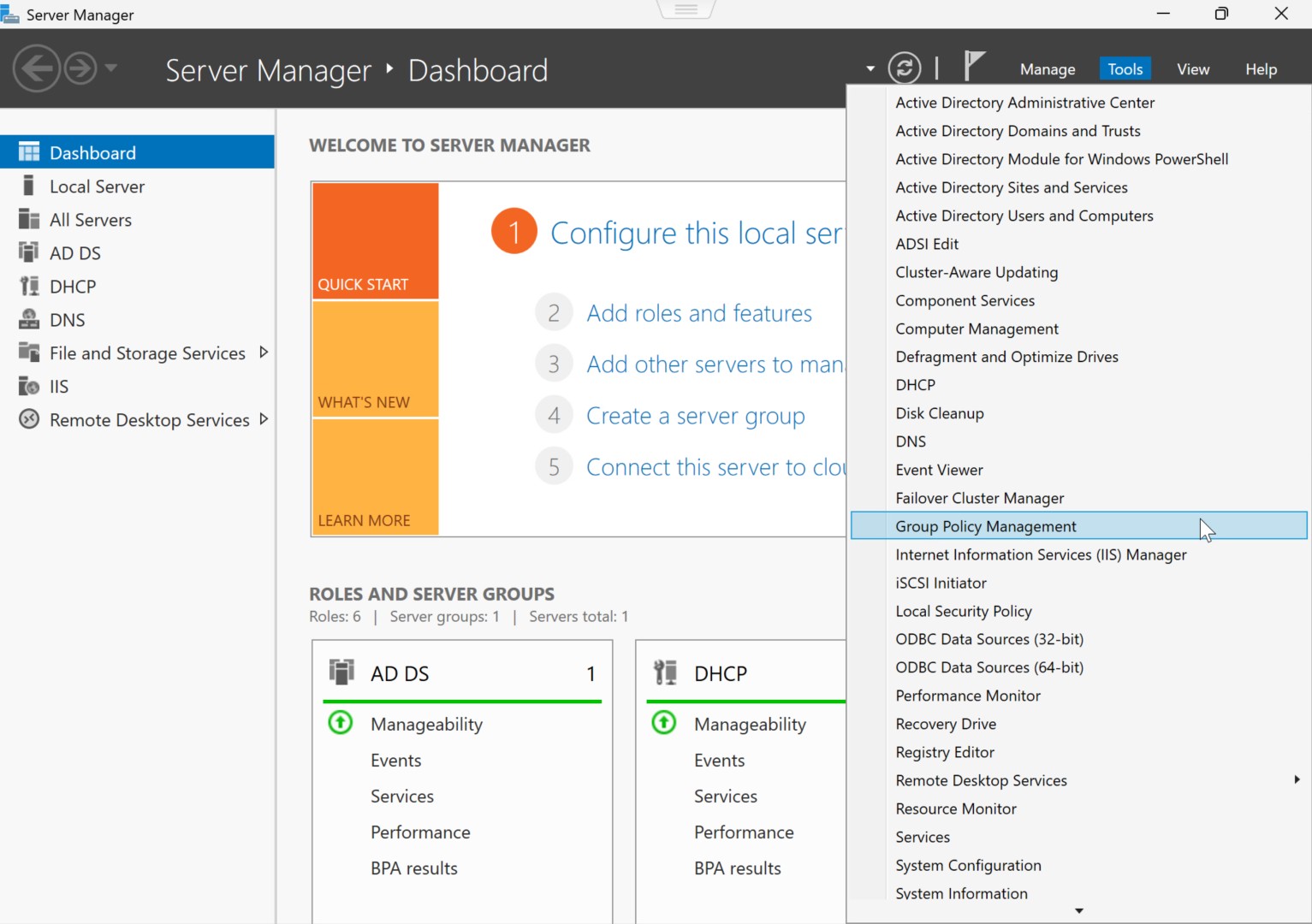Click Connect this server to cloud link
Image resolution: width=1312 pixels, height=924 pixels.
pyautogui.click(x=715, y=467)
